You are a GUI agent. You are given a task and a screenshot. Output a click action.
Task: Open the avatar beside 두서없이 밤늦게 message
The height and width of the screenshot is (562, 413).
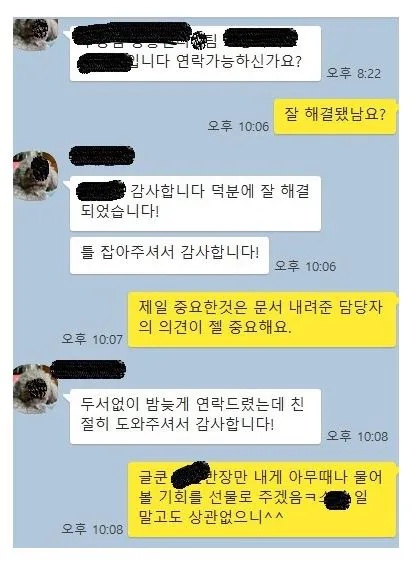point(35,389)
